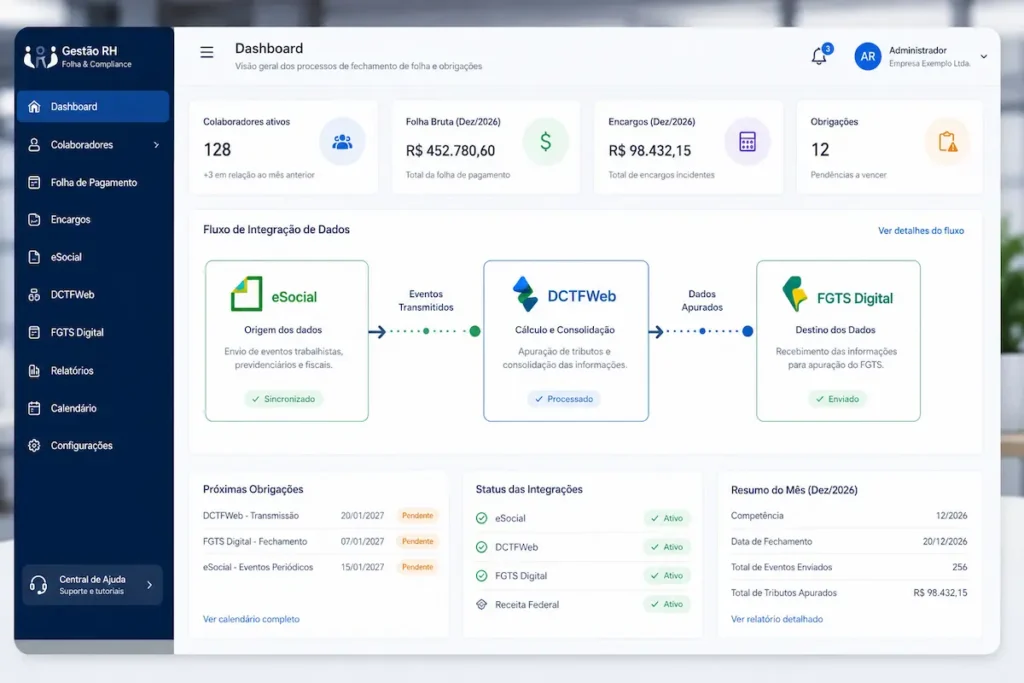
Task: Click the Processado status badge
Action: pos(564,399)
